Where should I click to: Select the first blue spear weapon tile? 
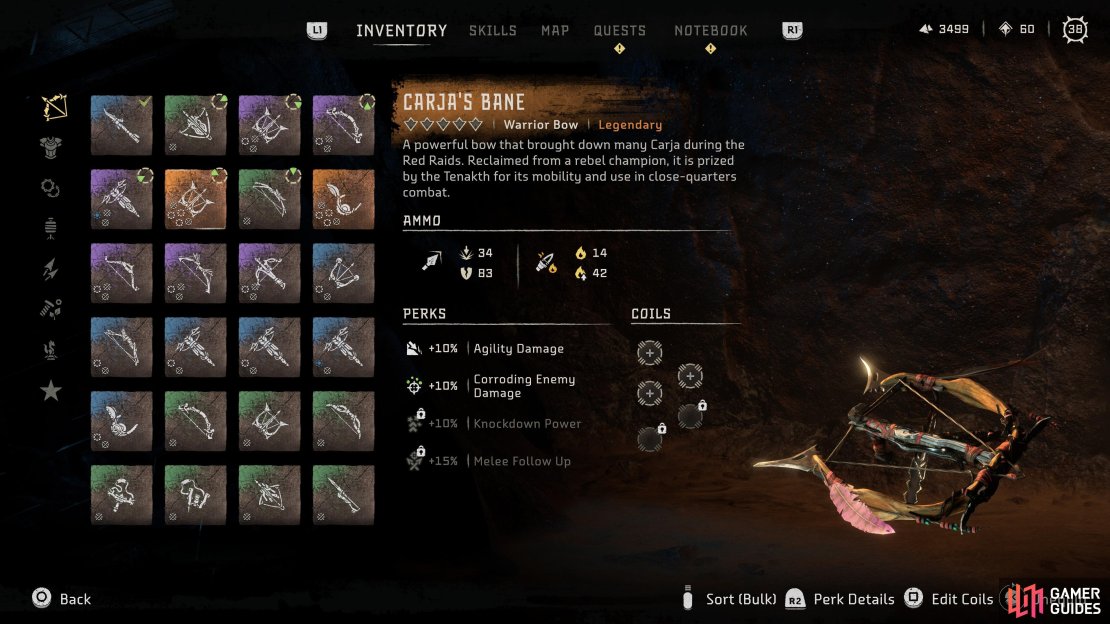click(121, 125)
